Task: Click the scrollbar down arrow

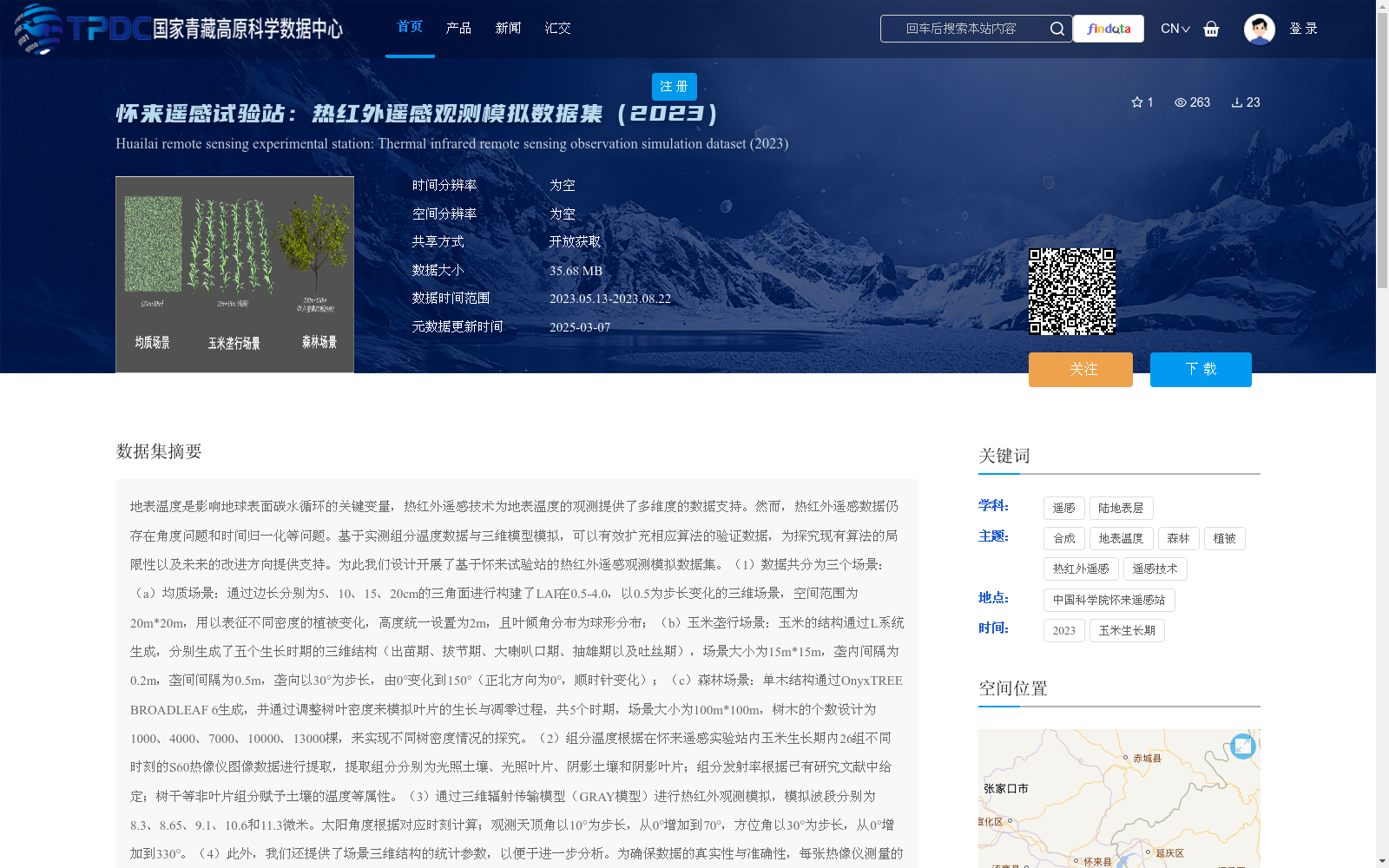Action: [x=1382, y=861]
